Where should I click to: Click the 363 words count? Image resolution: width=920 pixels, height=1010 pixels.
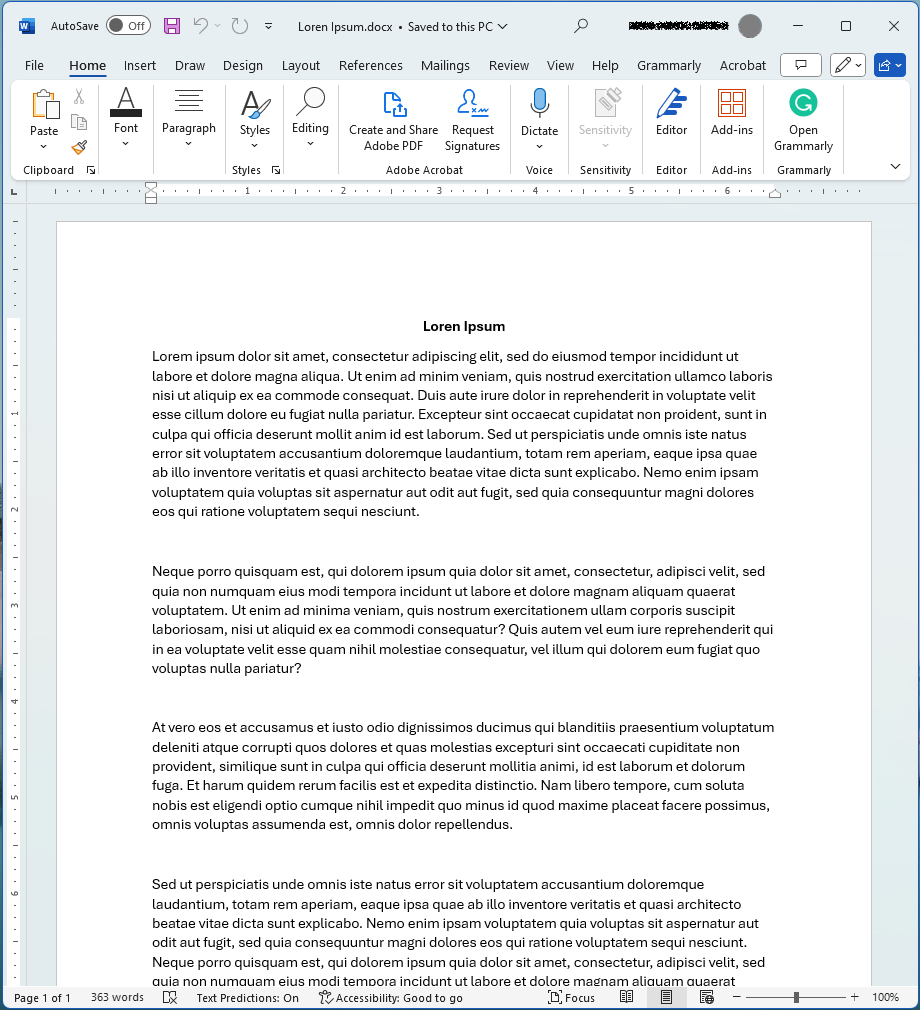117,997
